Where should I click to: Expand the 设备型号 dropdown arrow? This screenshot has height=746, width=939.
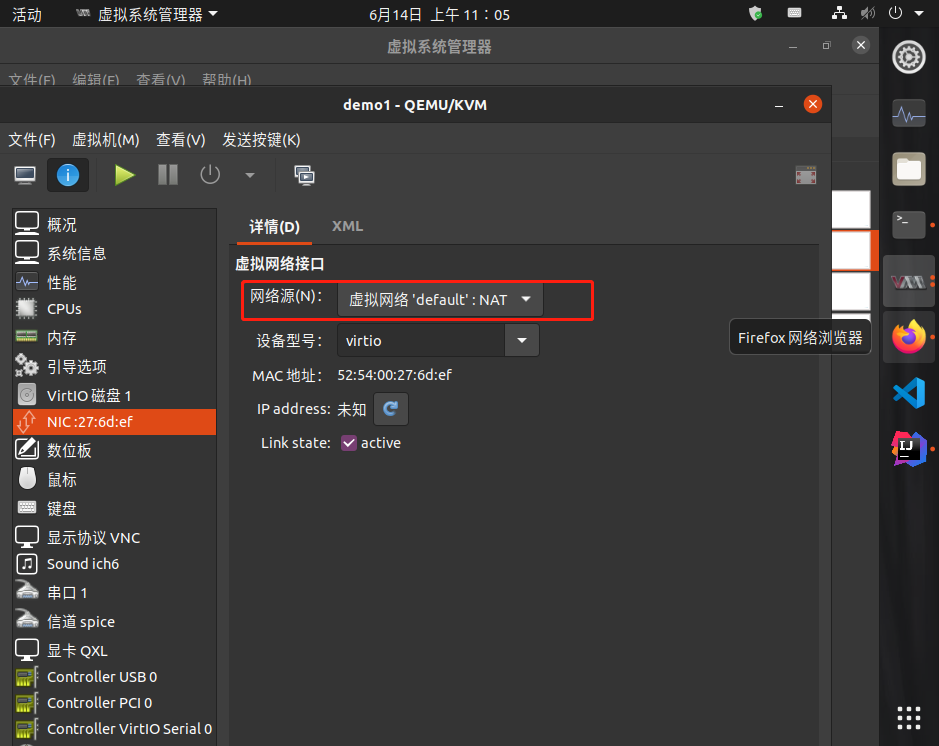coord(522,341)
